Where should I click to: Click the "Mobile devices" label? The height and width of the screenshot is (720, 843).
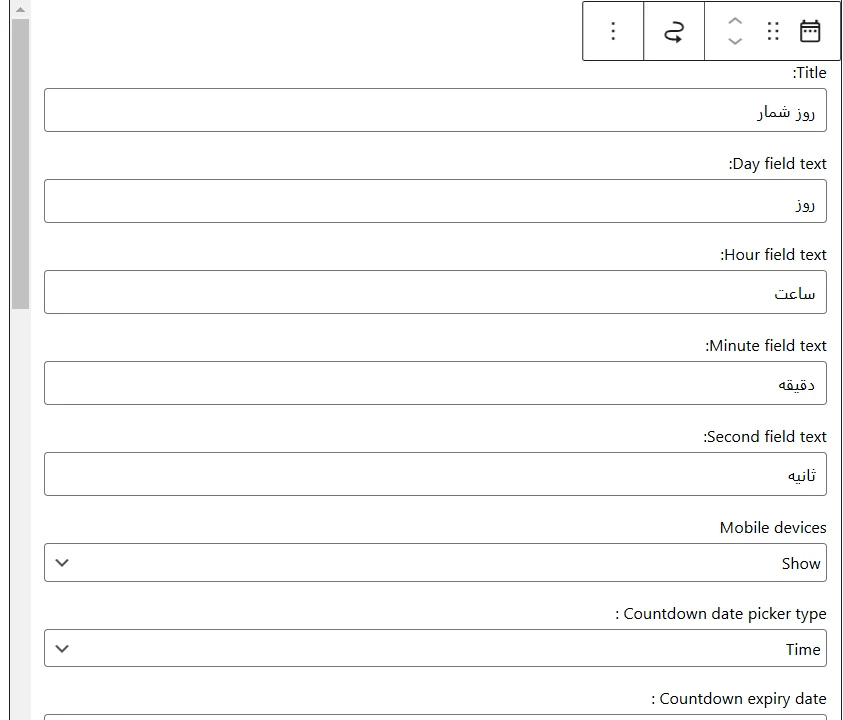pos(773,528)
